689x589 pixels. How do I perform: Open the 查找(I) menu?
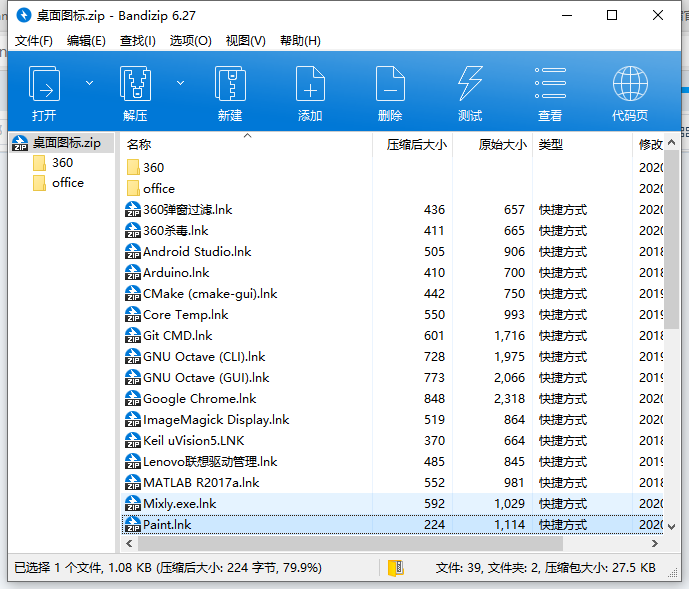click(138, 41)
